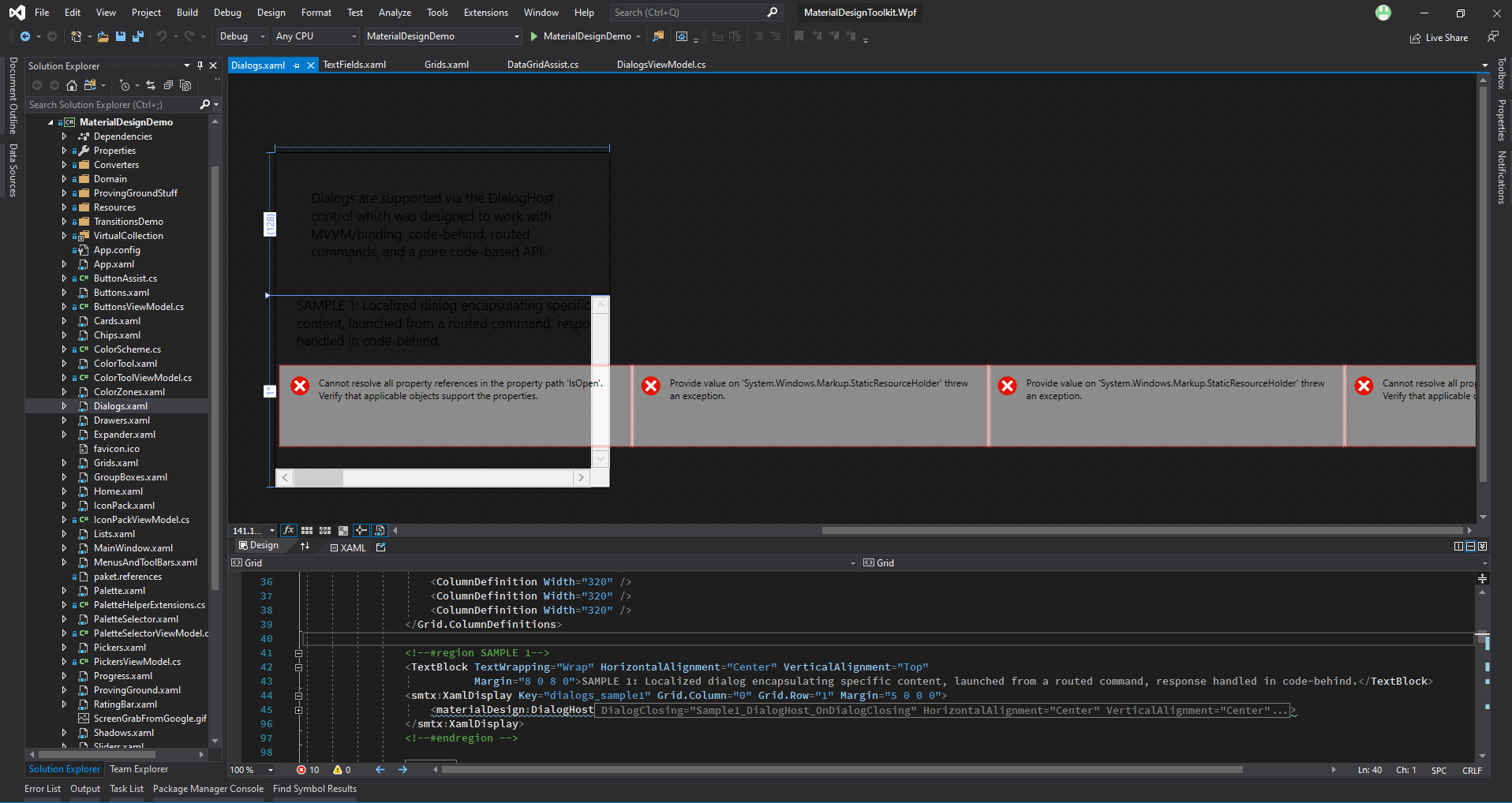This screenshot has width=1512, height=803.
Task: Click the Save All icon in toolbar
Action: point(138,36)
